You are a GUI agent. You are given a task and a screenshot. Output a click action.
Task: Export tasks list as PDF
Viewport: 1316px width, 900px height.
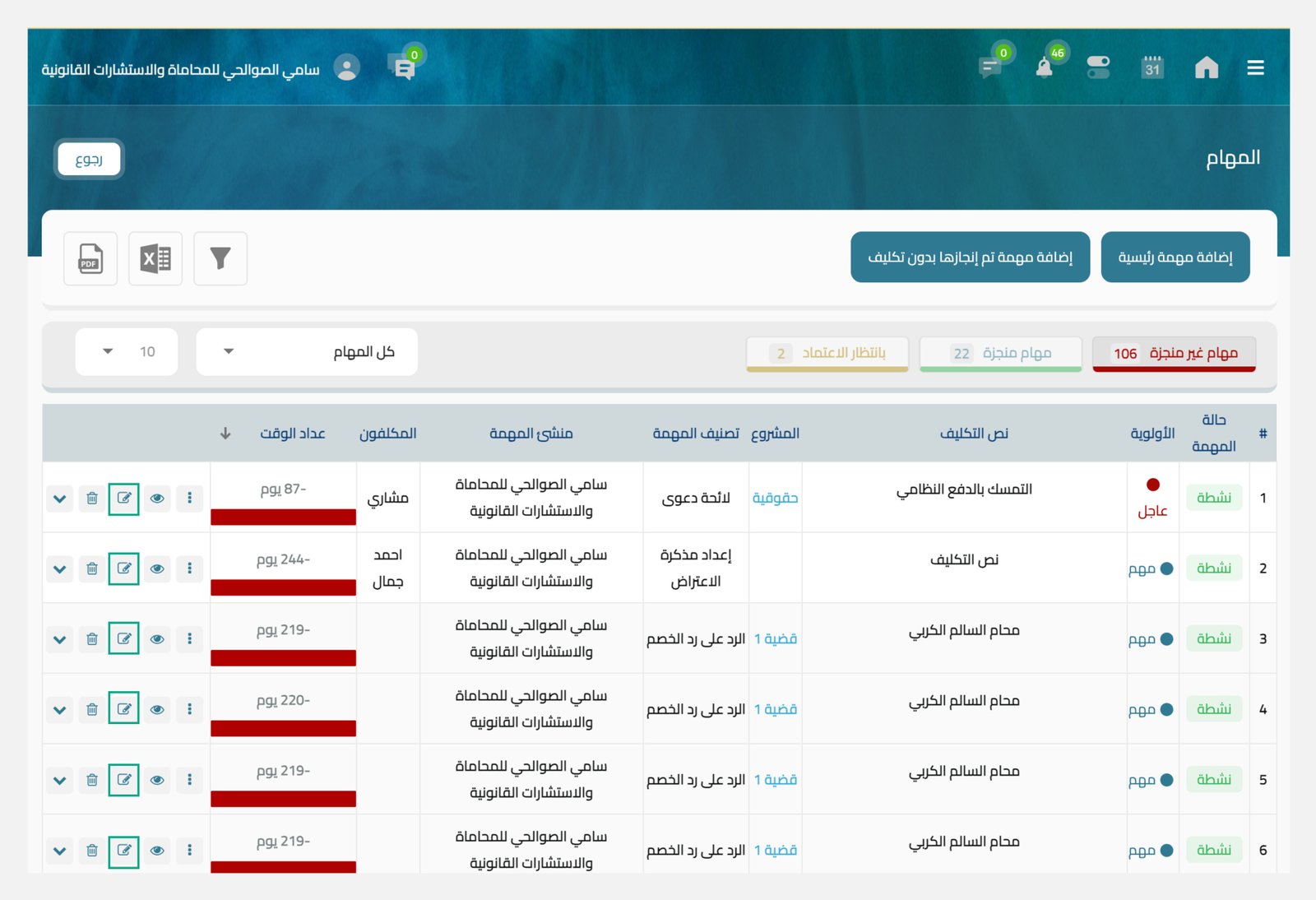click(x=90, y=258)
